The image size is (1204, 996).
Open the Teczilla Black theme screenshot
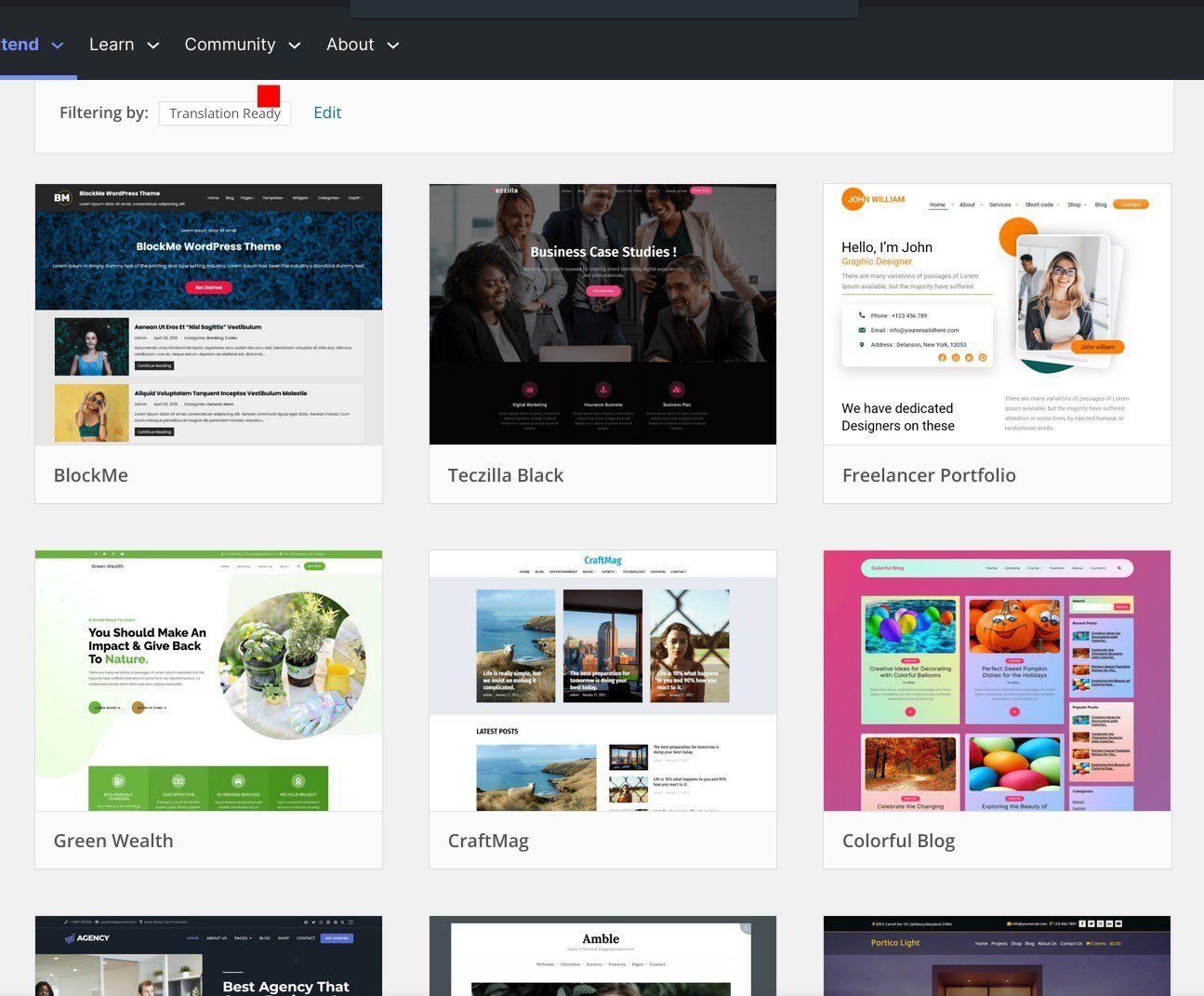tap(602, 314)
